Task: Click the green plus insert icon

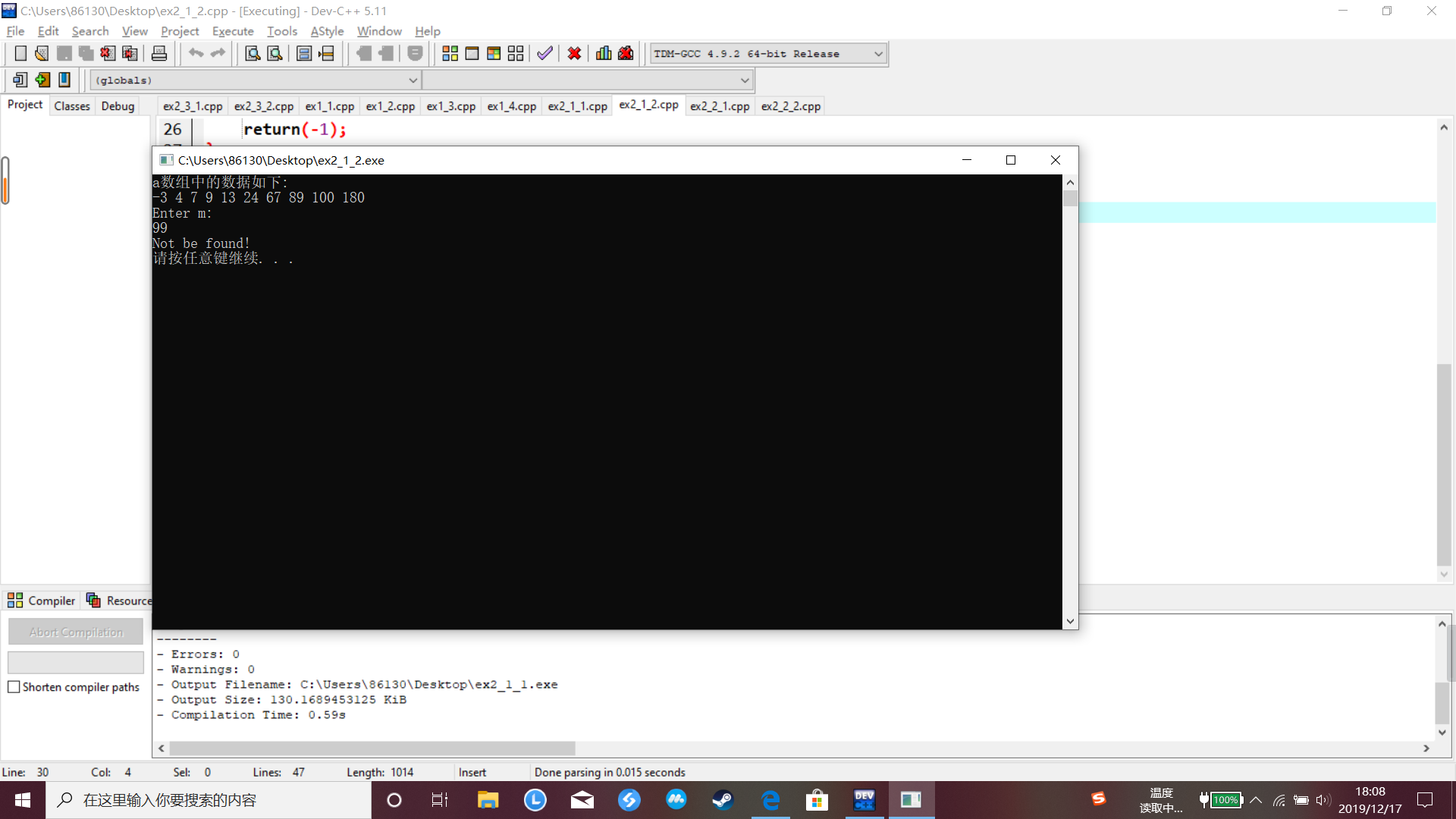Action: (42, 80)
